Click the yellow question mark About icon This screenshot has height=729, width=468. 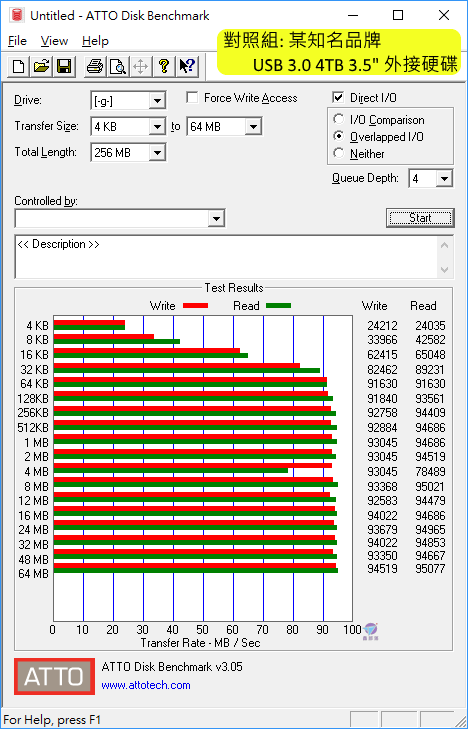(163, 66)
